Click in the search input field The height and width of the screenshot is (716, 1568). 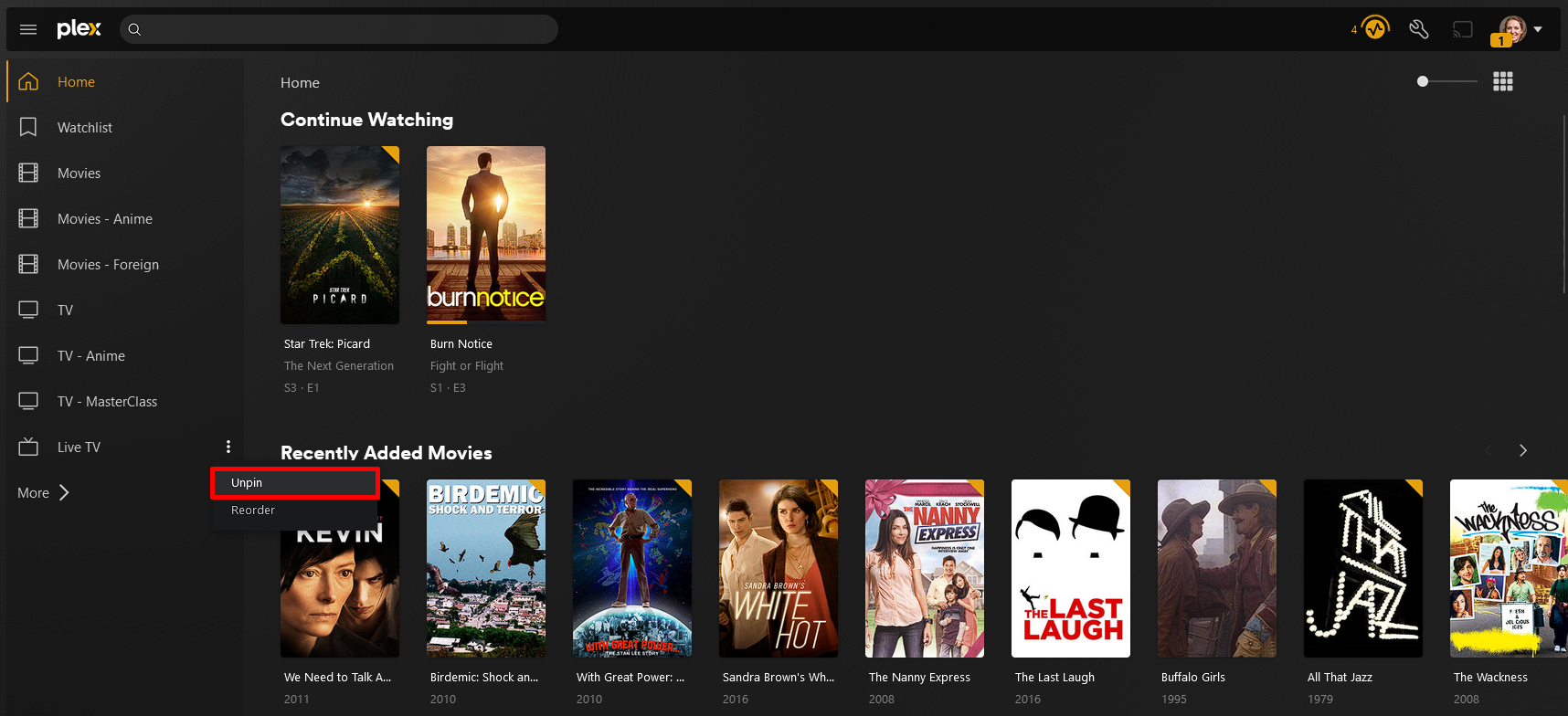coord(347,29)
